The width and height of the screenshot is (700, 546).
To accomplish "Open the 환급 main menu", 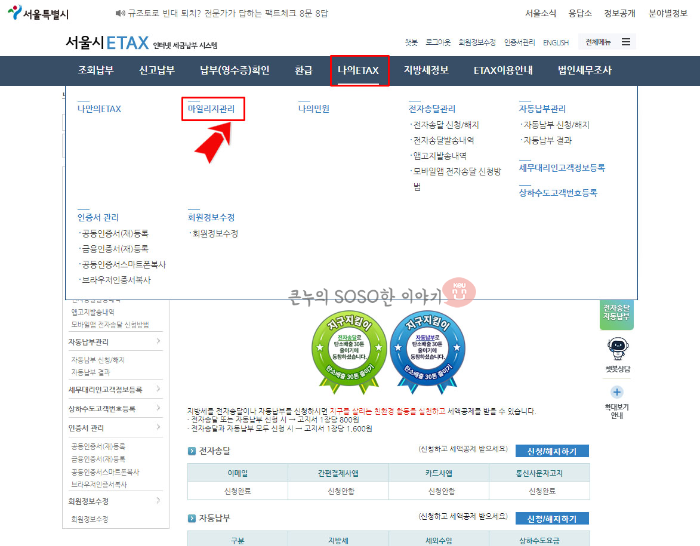I will point(303,70).
